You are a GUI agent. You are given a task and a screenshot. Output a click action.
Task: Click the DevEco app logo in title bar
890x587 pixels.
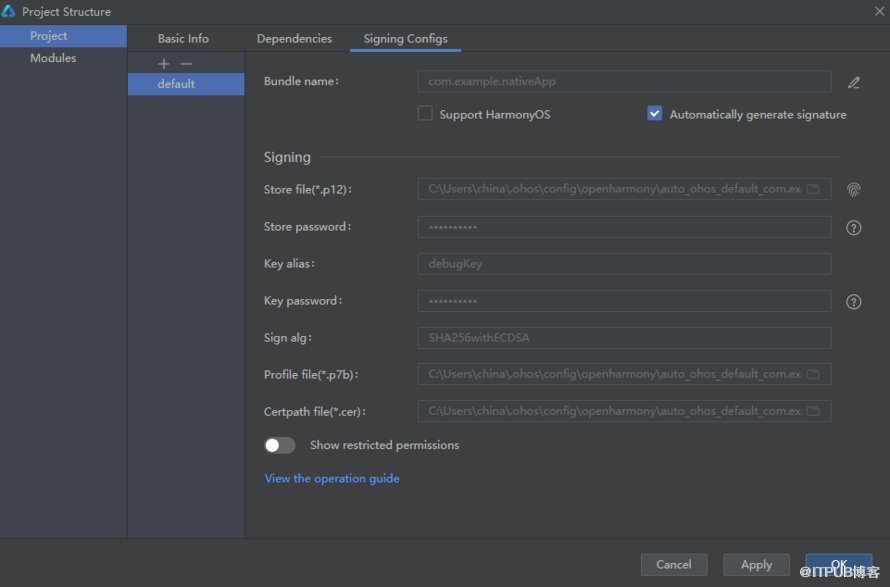tap(9, 11)
